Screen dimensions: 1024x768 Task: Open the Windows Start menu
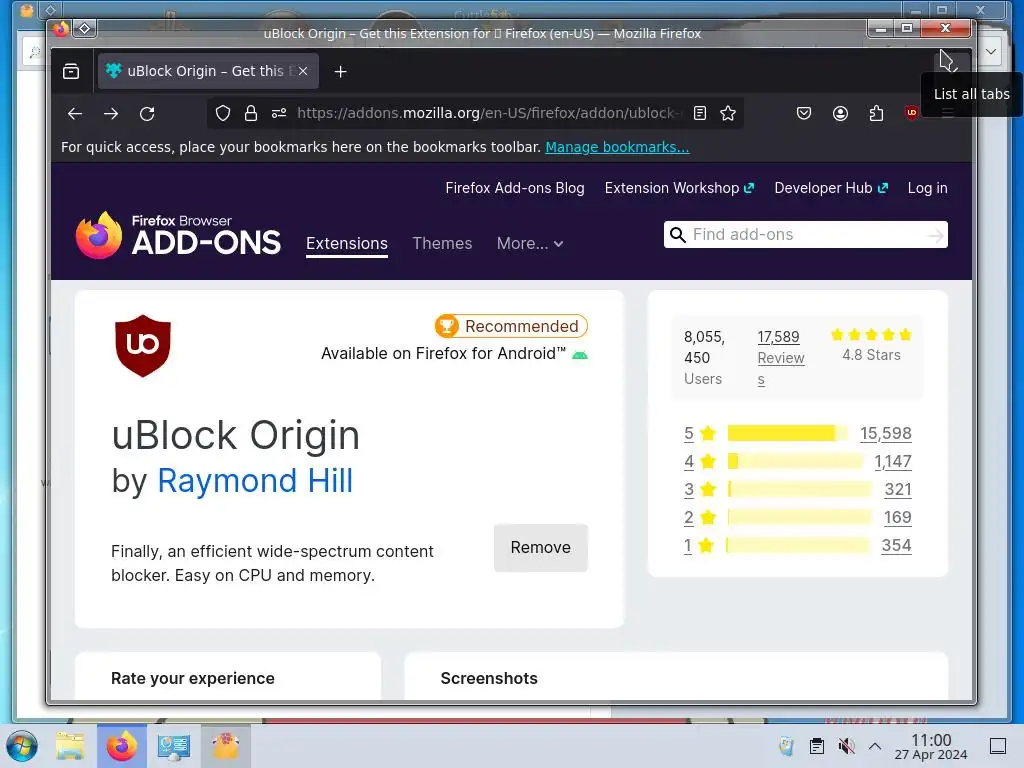[x=22, y=746]
